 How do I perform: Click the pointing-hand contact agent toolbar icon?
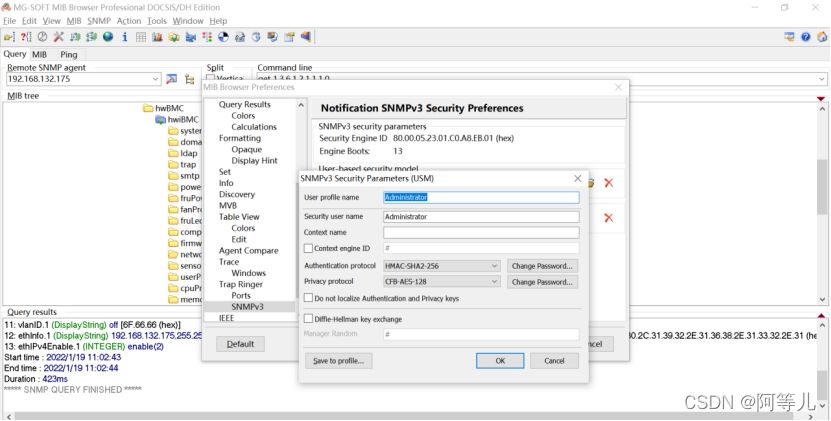click(9, 37)
